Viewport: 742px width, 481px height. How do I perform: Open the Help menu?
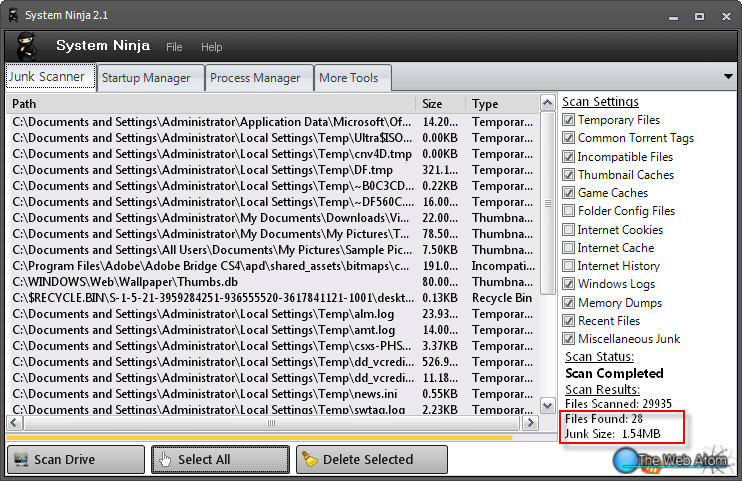pos(212,47)
